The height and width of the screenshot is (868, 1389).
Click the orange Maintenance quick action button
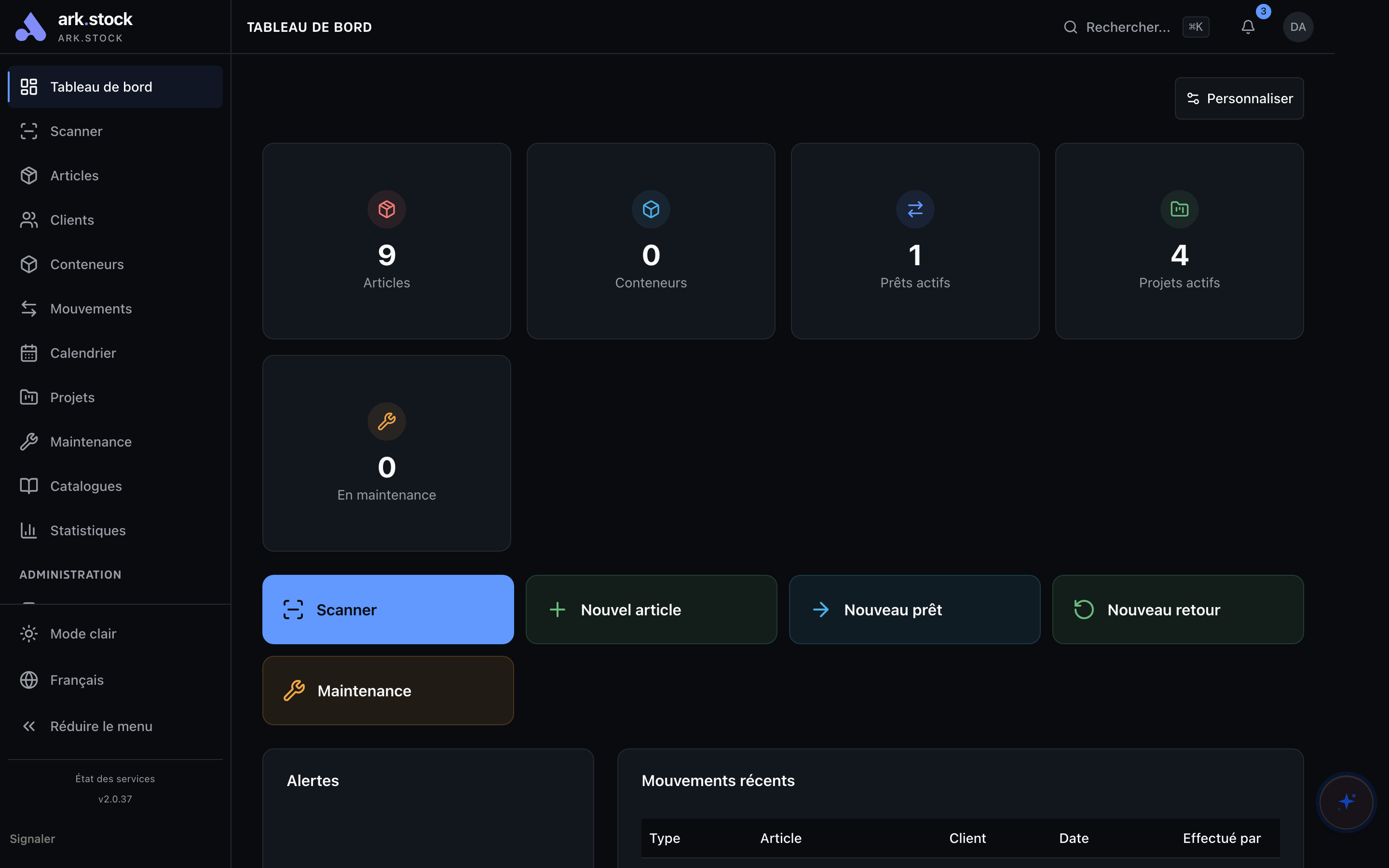(x=388, y=691)
